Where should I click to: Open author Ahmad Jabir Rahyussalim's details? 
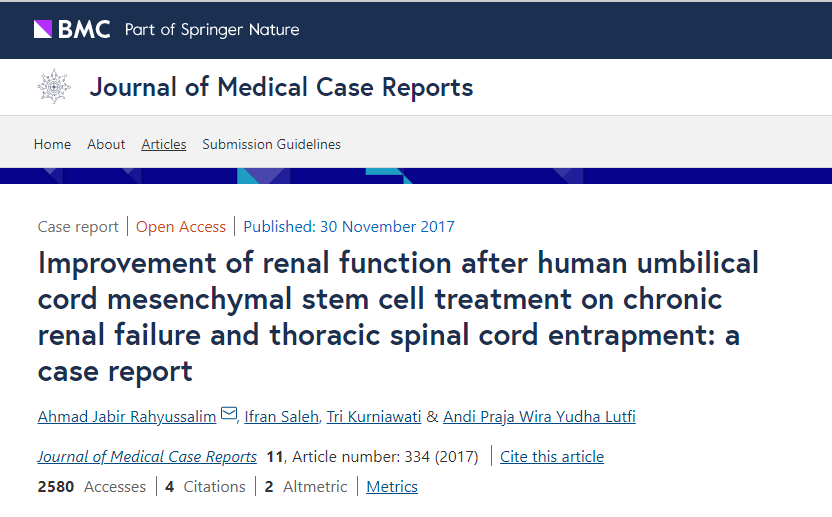127,416
